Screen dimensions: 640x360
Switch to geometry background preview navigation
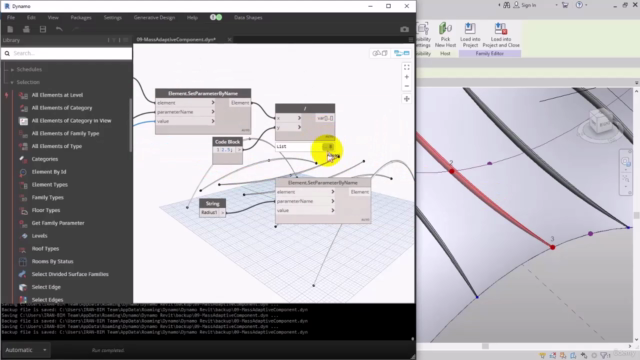380,53
